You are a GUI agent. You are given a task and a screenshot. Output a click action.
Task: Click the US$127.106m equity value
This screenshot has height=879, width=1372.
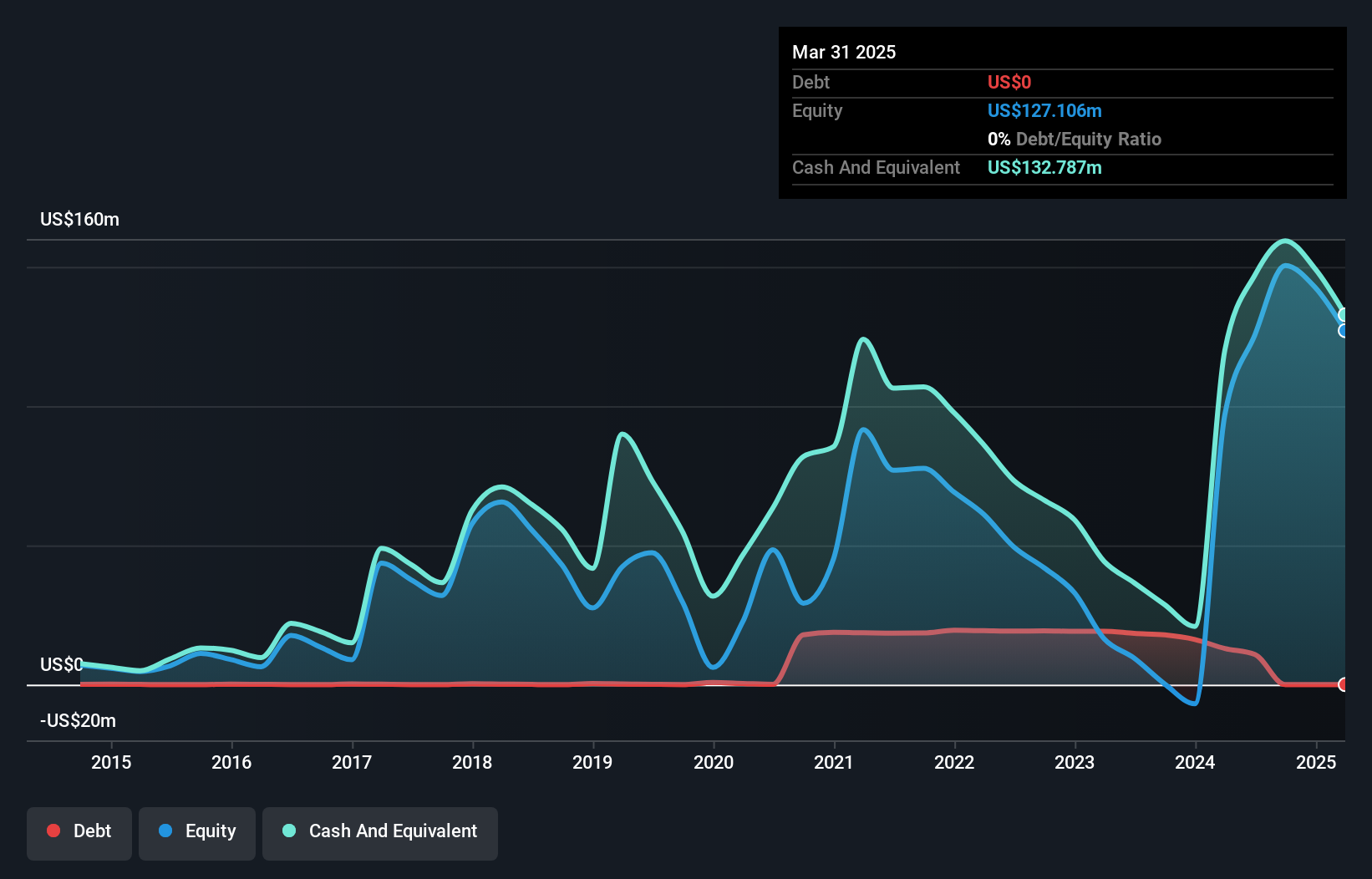[1044, 110]
